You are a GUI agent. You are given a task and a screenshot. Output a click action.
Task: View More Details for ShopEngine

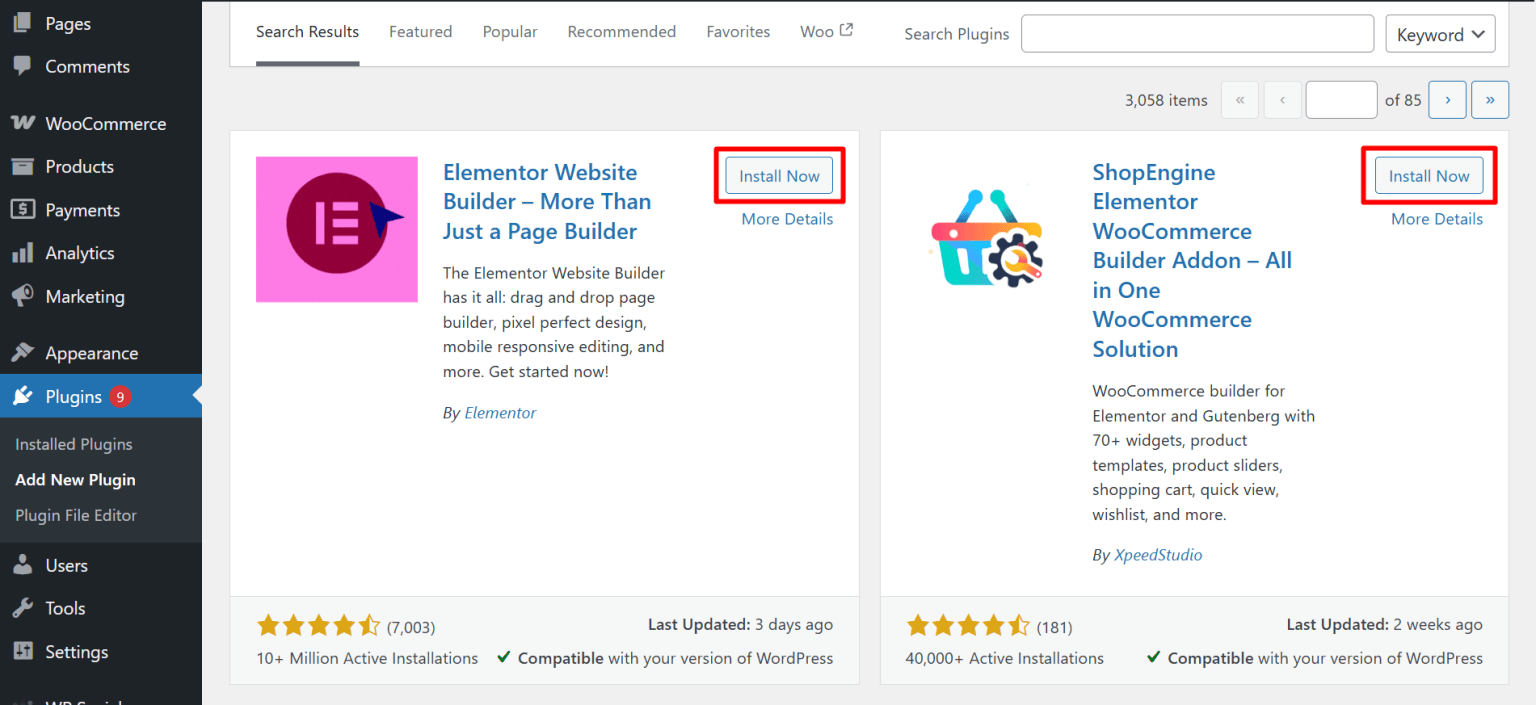point(1437,218)
